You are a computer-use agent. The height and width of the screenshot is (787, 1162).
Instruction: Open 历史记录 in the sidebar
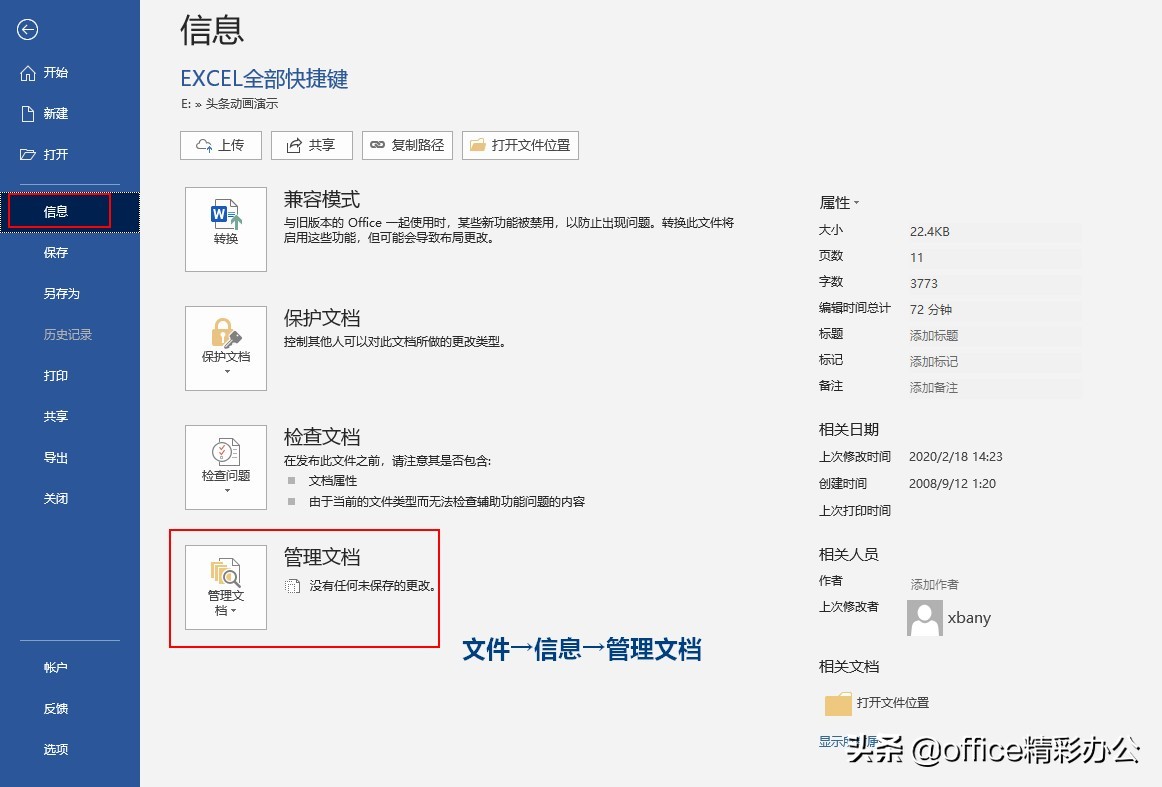point(70,334)
